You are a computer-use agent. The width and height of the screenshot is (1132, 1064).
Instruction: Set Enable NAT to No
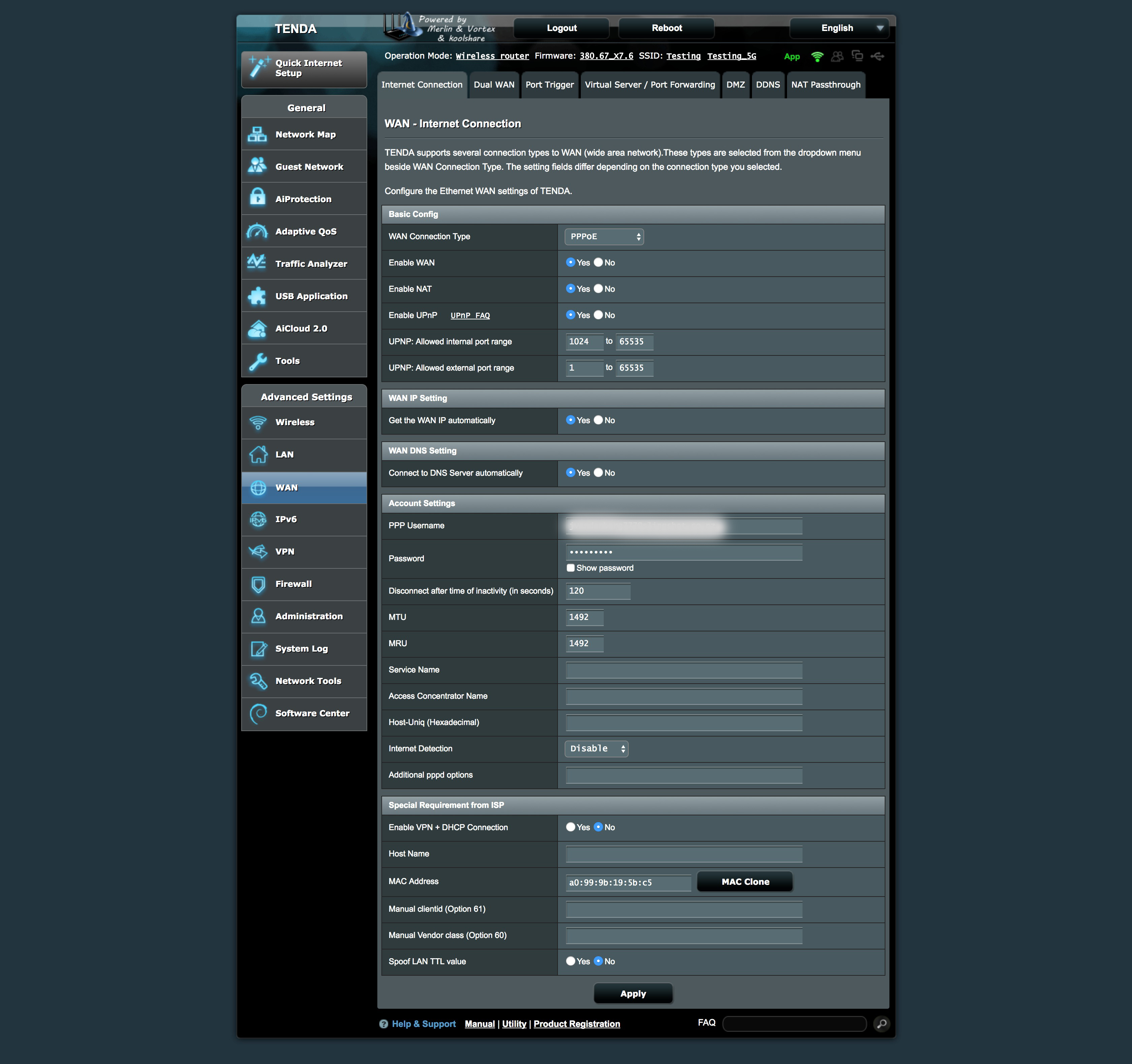598,289
